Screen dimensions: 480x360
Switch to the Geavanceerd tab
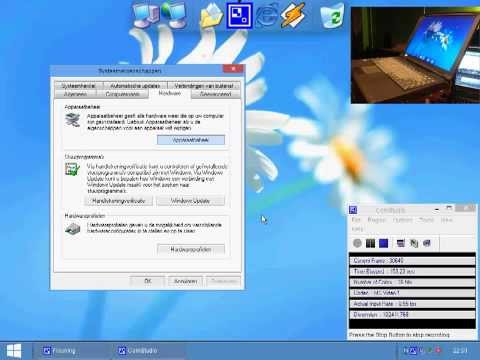click(x=216, y=94)
